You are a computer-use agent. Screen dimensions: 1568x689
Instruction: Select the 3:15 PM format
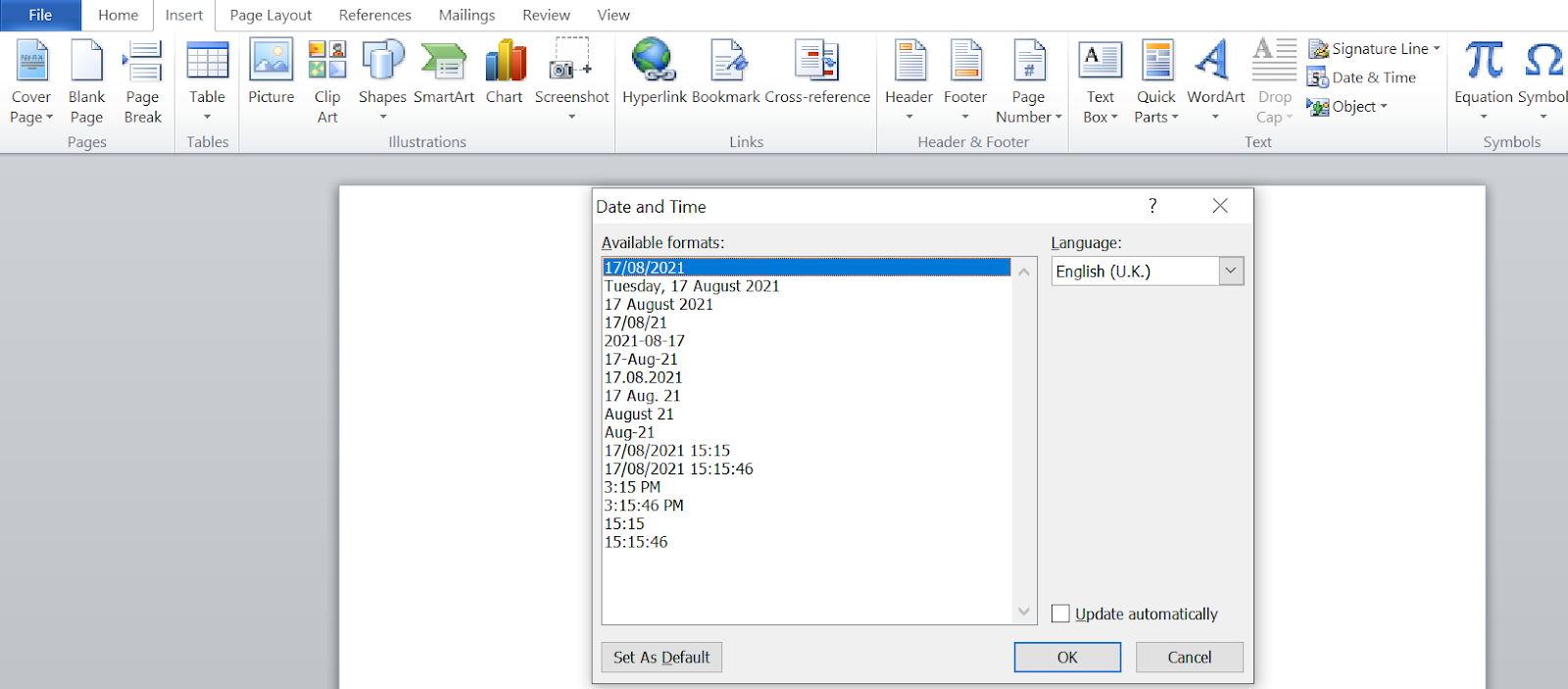[x=807, y=487]
